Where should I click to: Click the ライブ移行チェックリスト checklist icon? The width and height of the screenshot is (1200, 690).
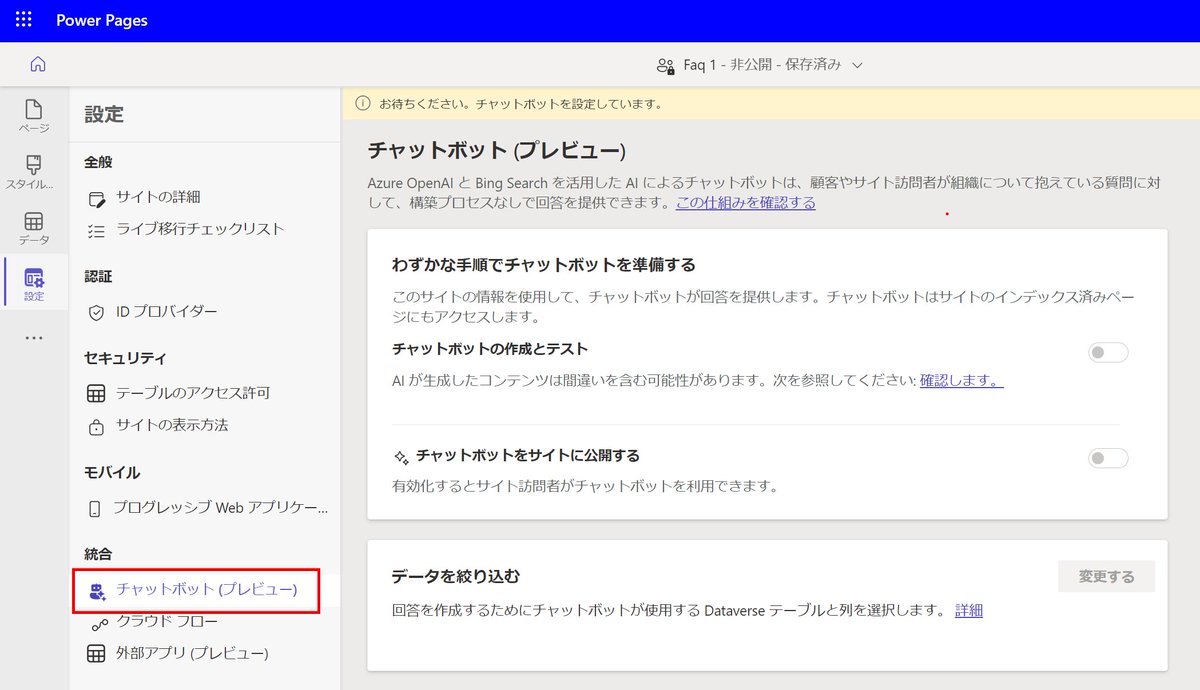[x=96, y=229]
